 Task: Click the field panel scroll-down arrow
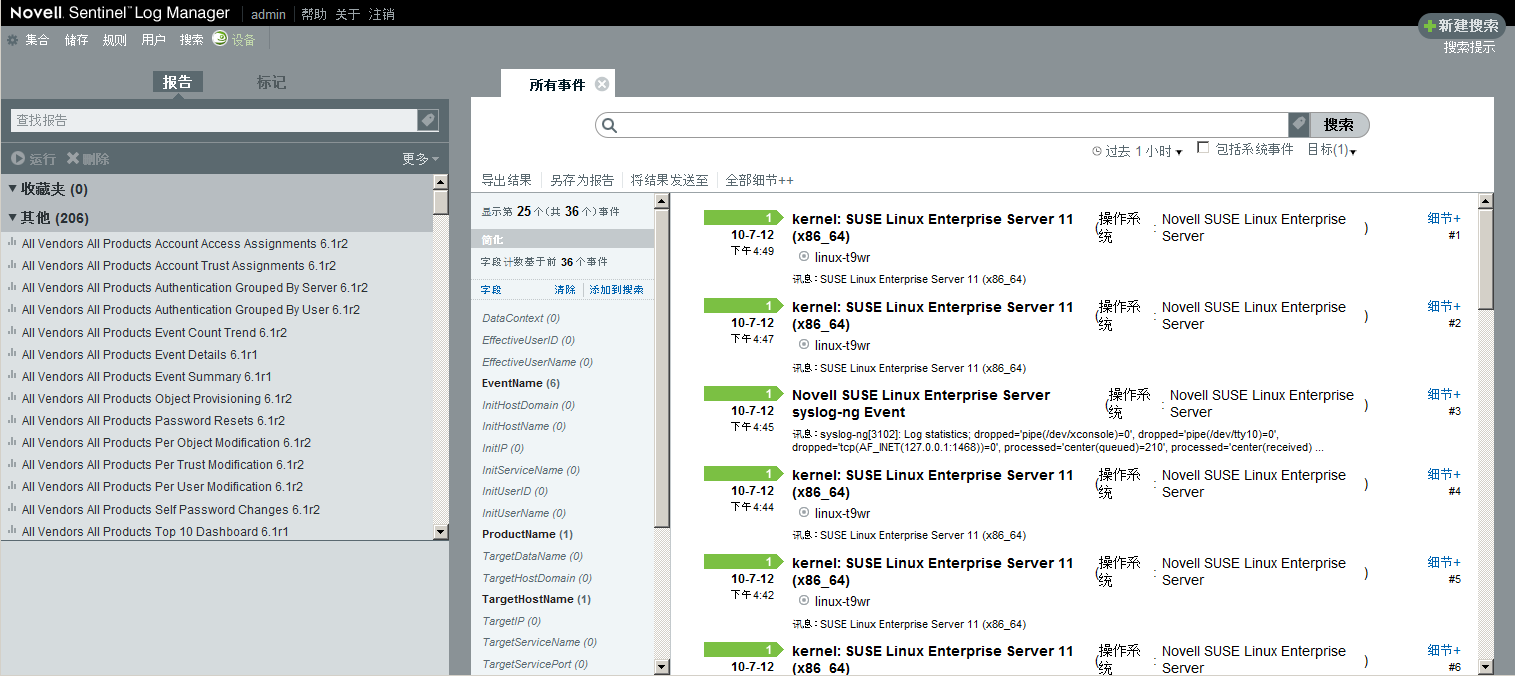tap(662, 666)
